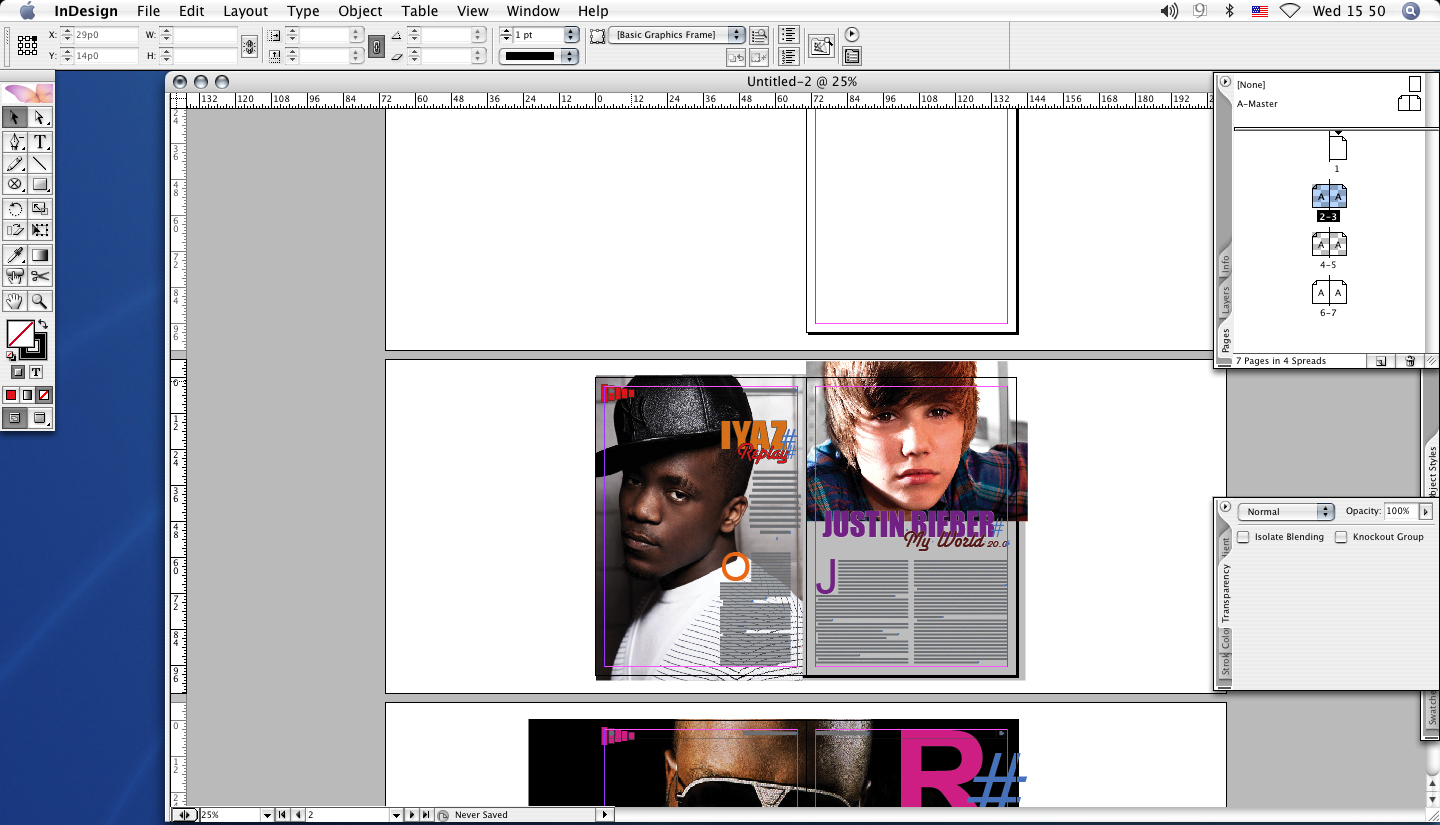1440x825 pixels.
Task: Select the Eyedropper tool
Action: [x=15, y=255]
